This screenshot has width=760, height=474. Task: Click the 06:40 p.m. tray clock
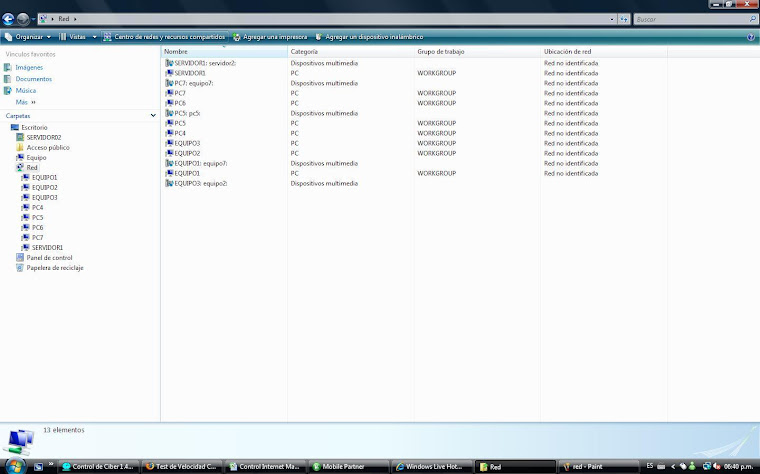[x=738, y=466]
